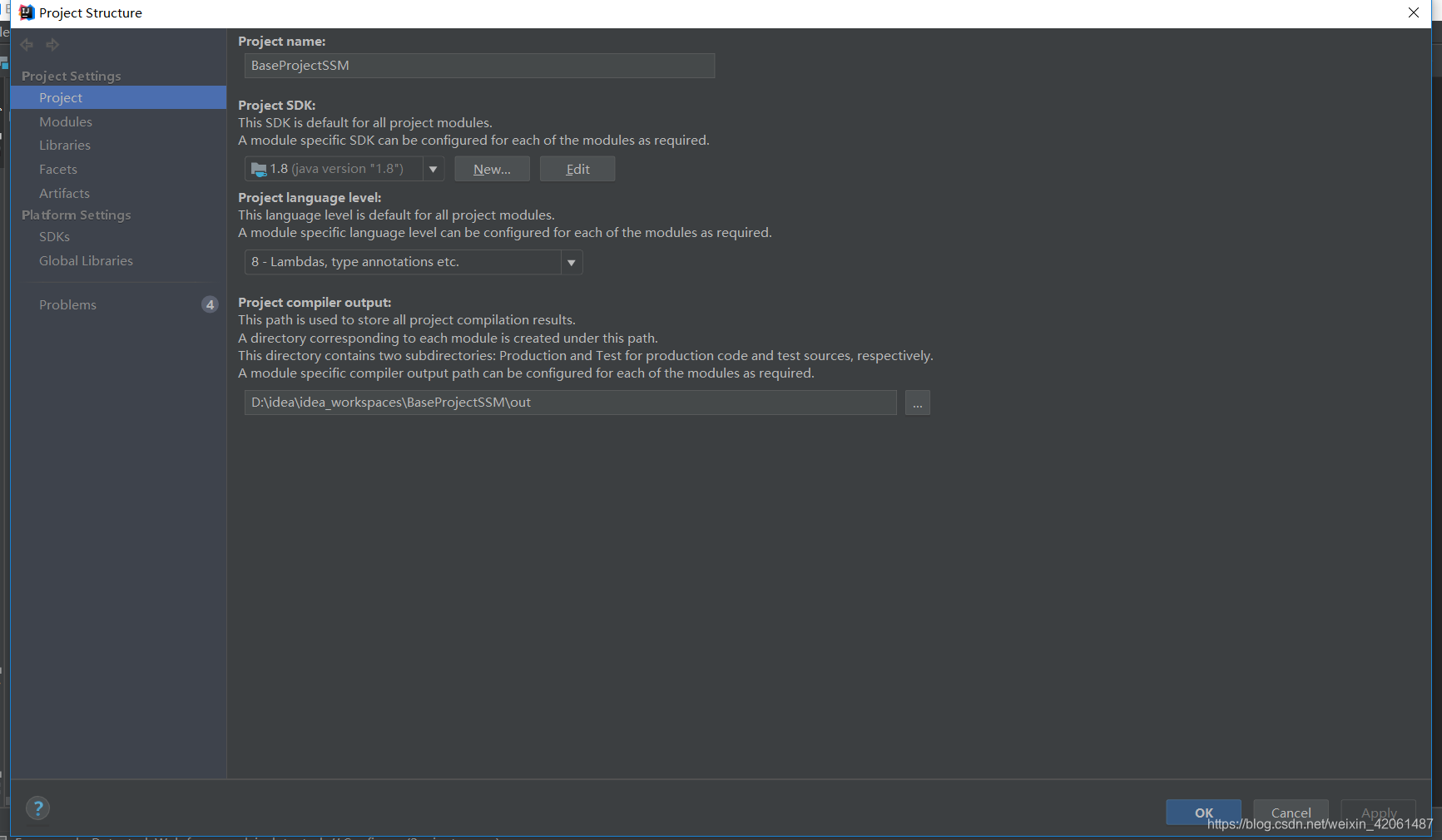This screenshot has width=1442, height=840.
Task: Click the New... SDK button
Action: (492, 169)
